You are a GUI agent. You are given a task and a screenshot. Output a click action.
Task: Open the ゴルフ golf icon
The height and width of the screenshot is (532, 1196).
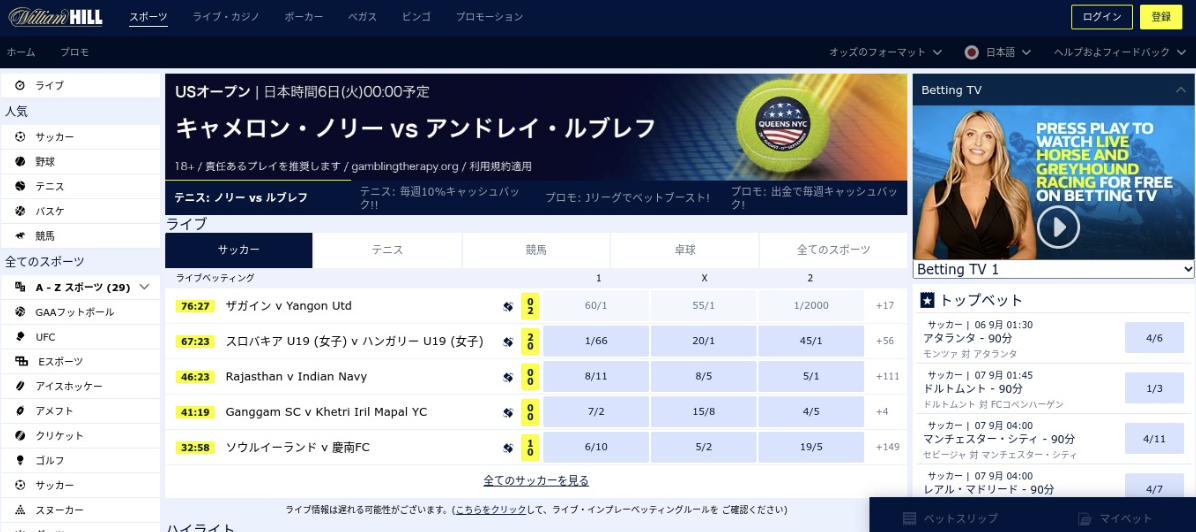click(20, 460)
